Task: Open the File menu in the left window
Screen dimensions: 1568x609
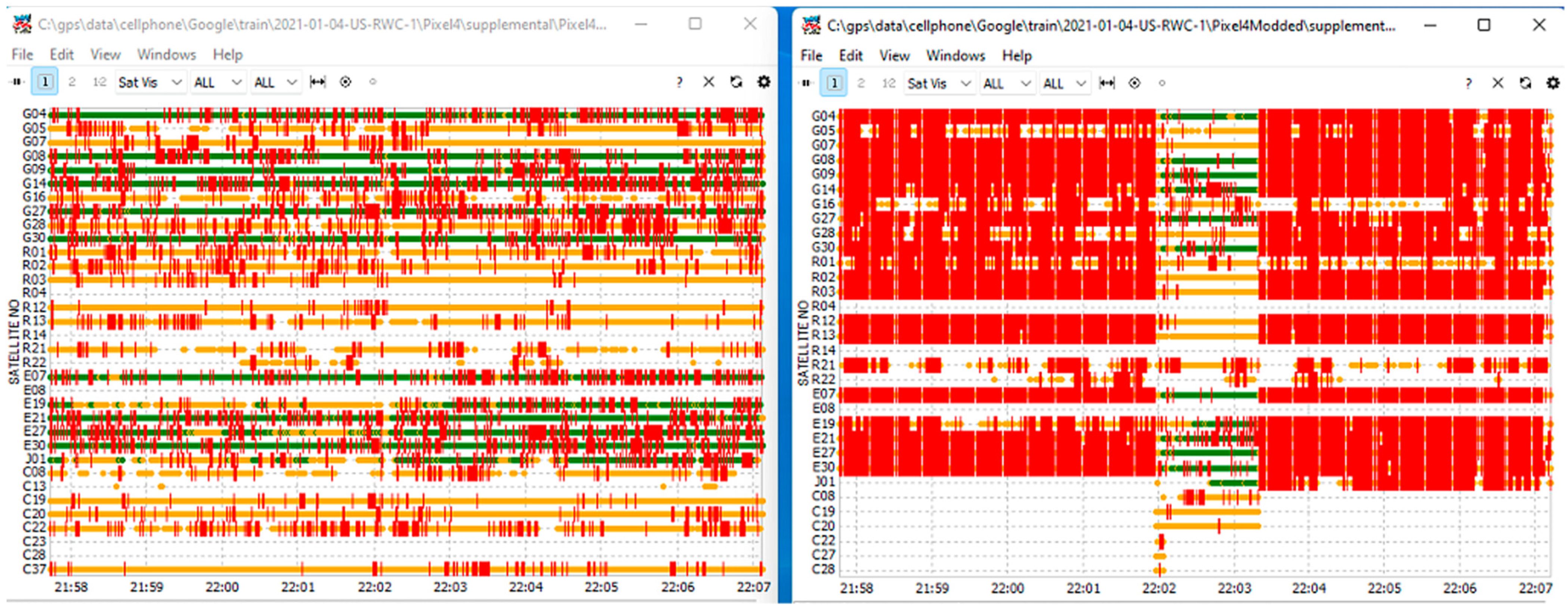Action: [x=22, y=55]
